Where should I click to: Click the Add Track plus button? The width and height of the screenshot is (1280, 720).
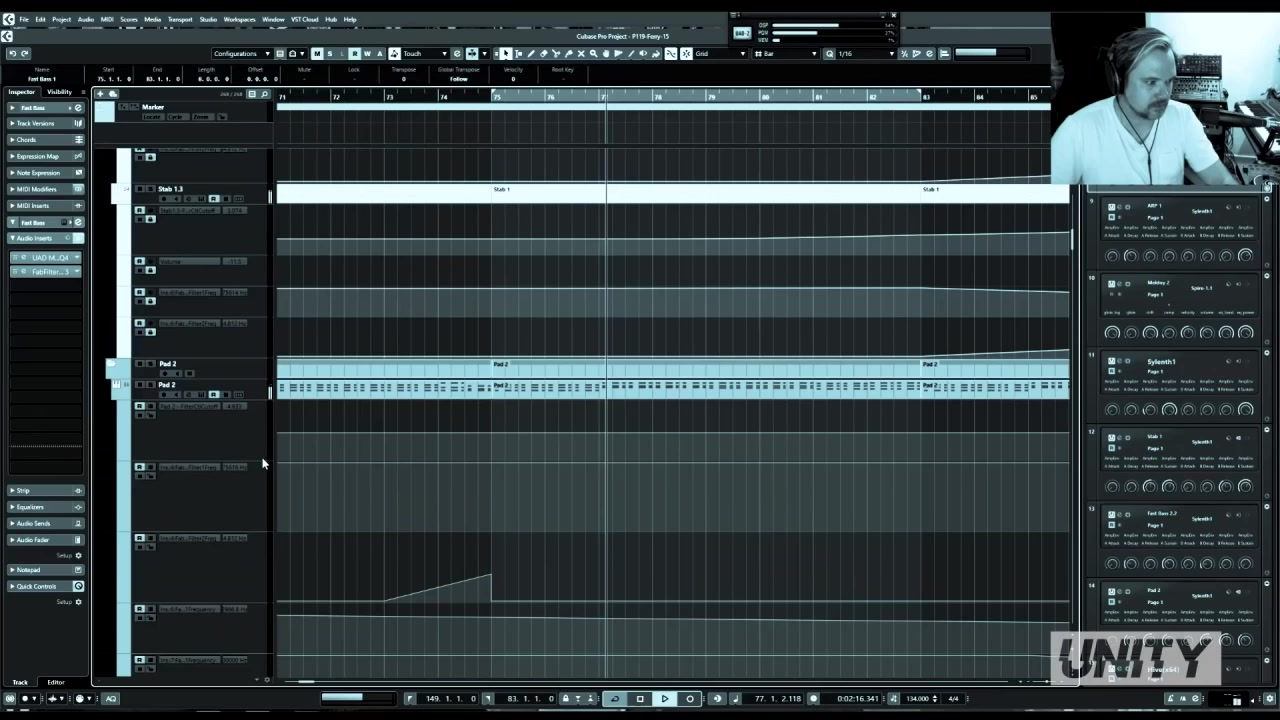[x=100, y=94]
